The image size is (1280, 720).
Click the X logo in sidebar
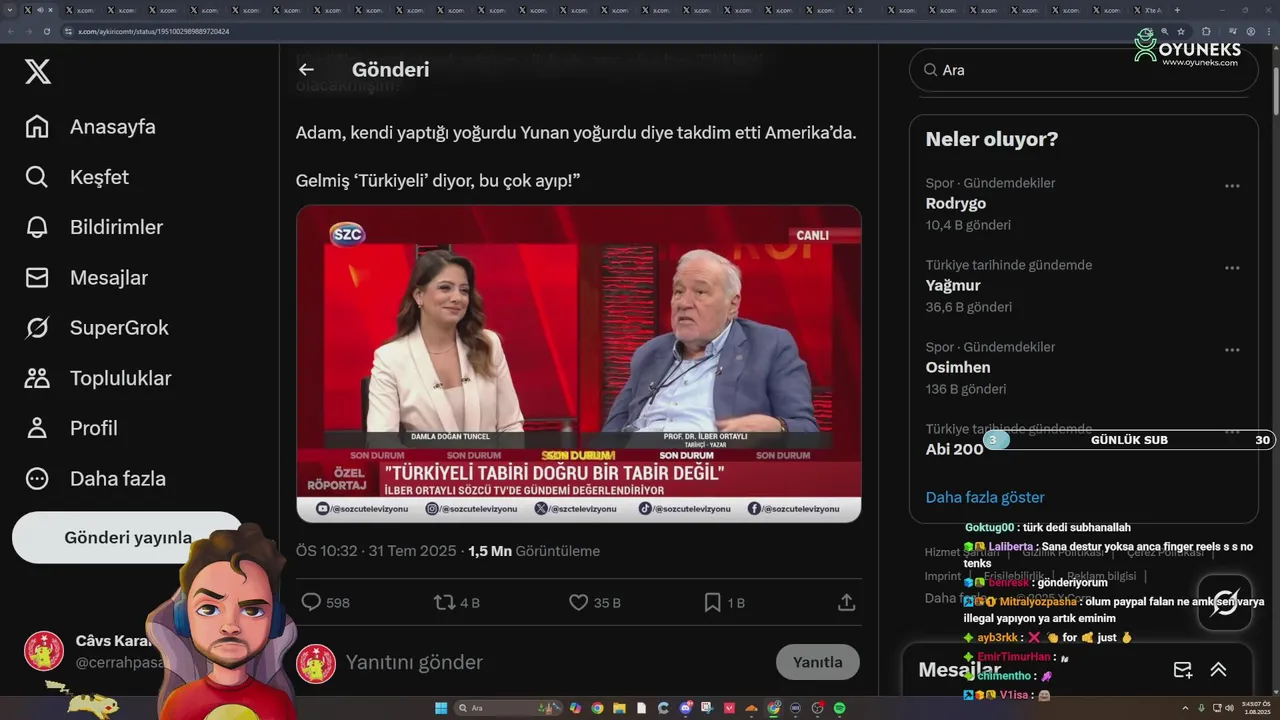38,71
